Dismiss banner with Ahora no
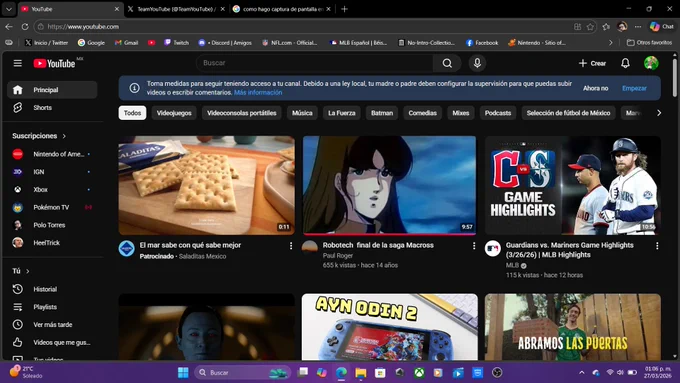Image resolution: width=680 pixels, height=383 pixels. [595, 88]
